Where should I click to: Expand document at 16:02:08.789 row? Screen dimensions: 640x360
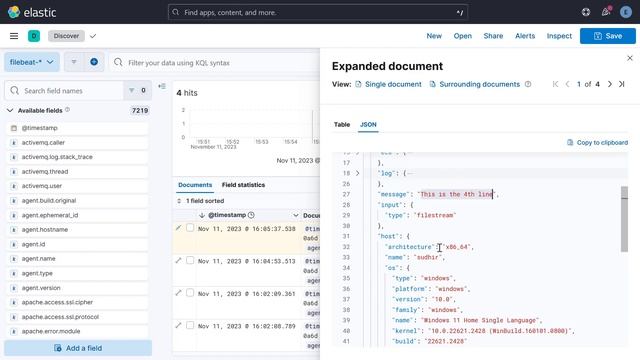pos(178,325)
